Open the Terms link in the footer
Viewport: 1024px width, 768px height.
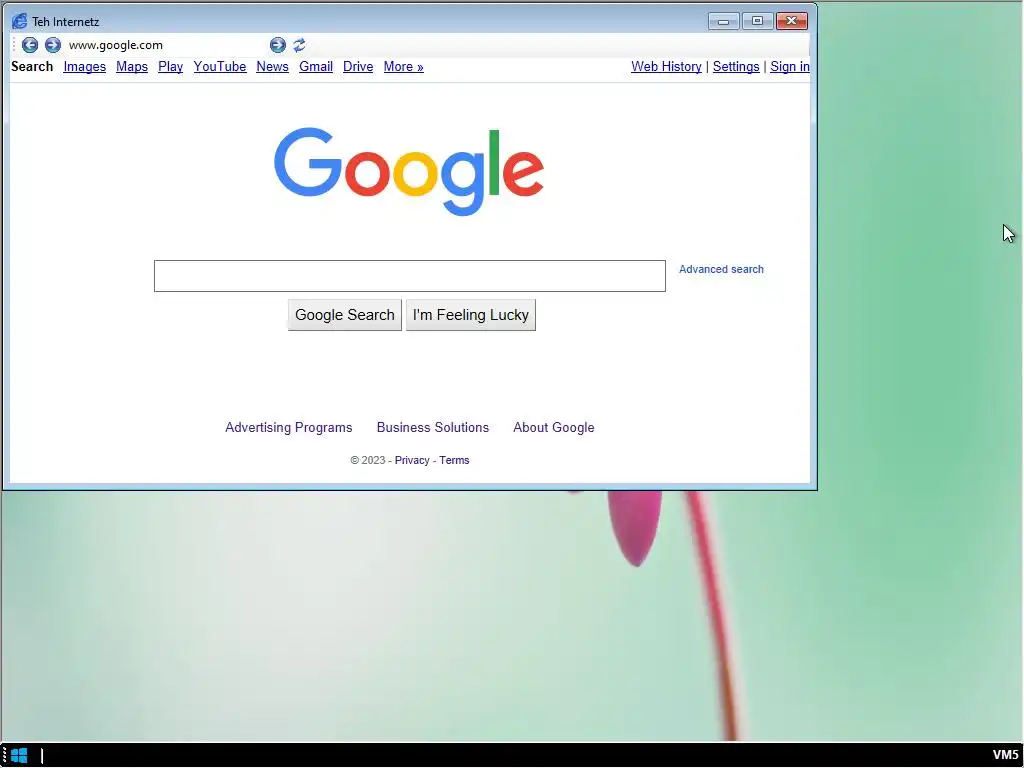pyautogui.click(x=454, y=460)
